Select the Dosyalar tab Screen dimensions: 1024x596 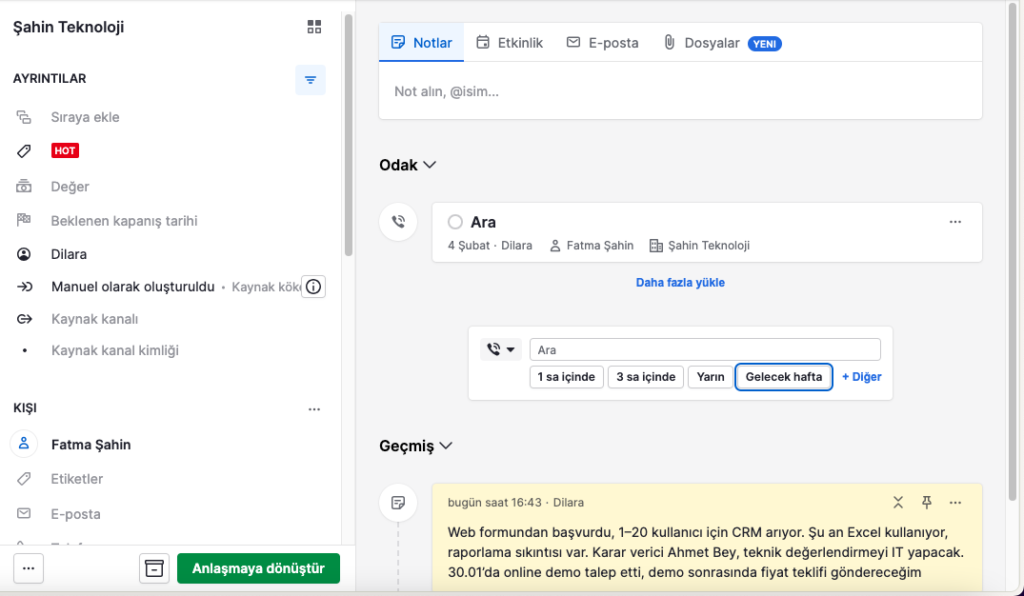[701, 43]
